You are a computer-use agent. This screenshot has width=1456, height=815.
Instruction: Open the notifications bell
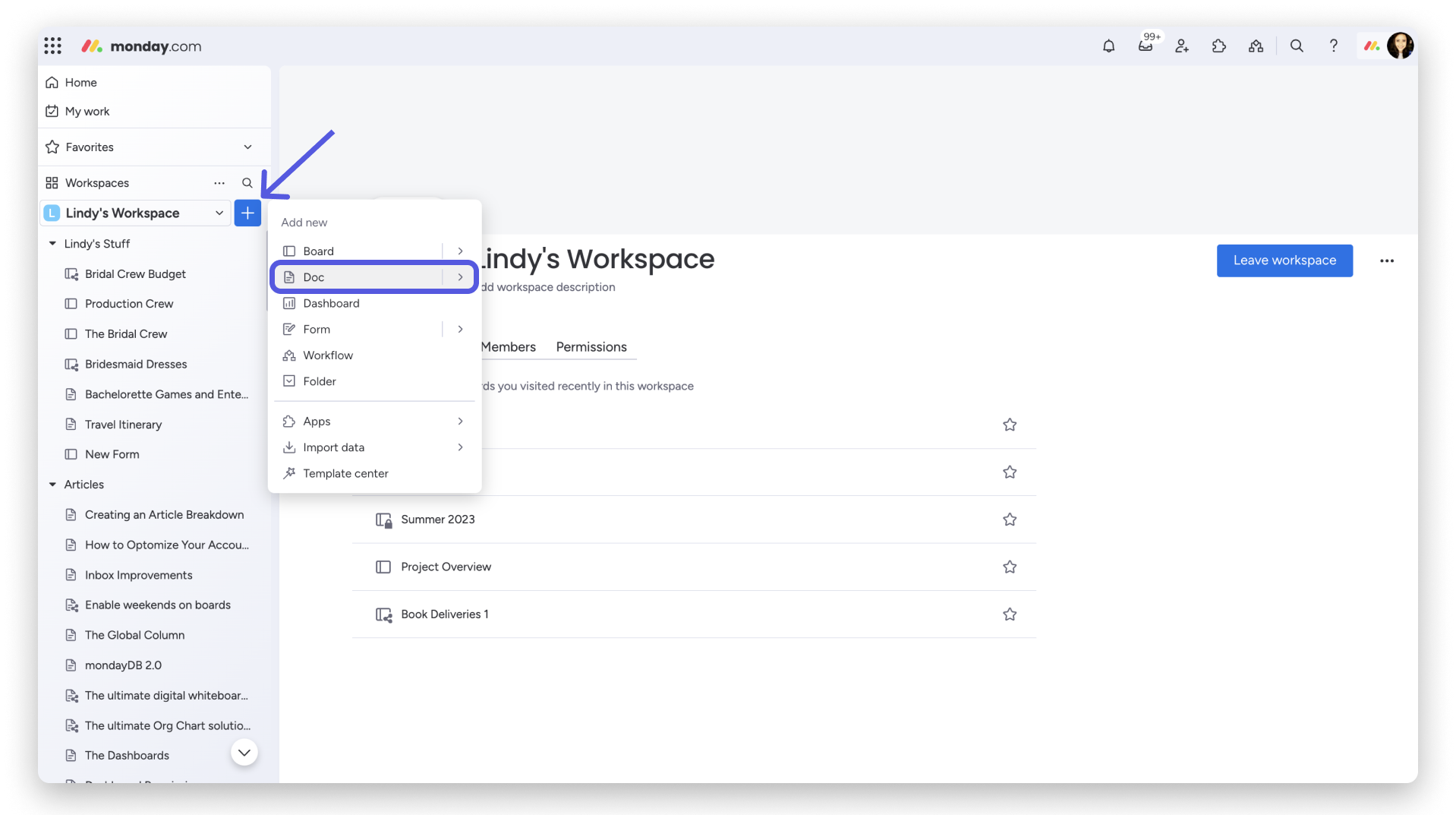[1108, 46]
